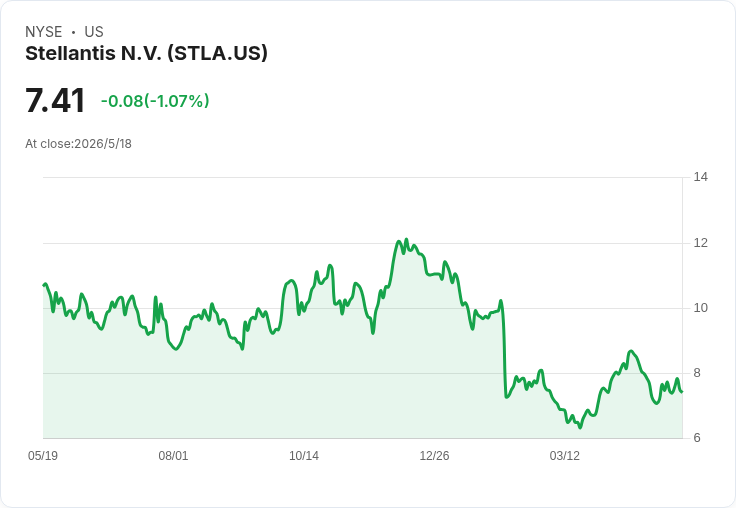The height and width of the screenshot is (508, 736).
Task: Click the 05/19 x-axis date label
Action: [43, 455]
